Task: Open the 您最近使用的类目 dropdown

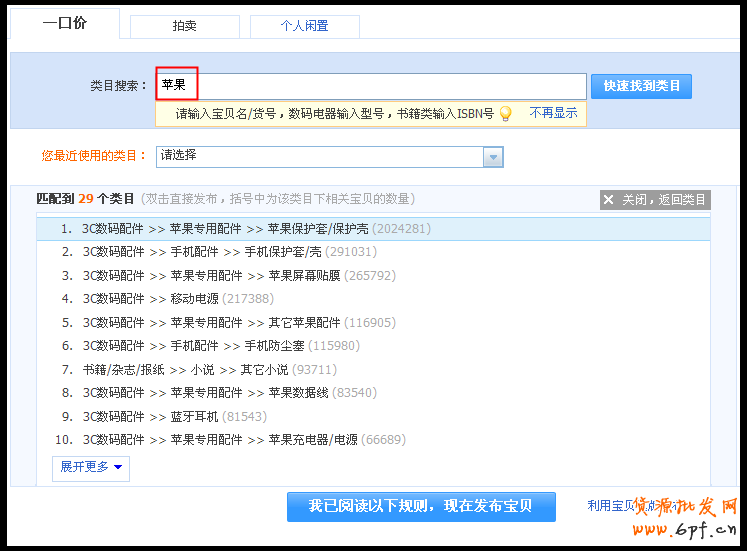Action: (x=320, y=157)
